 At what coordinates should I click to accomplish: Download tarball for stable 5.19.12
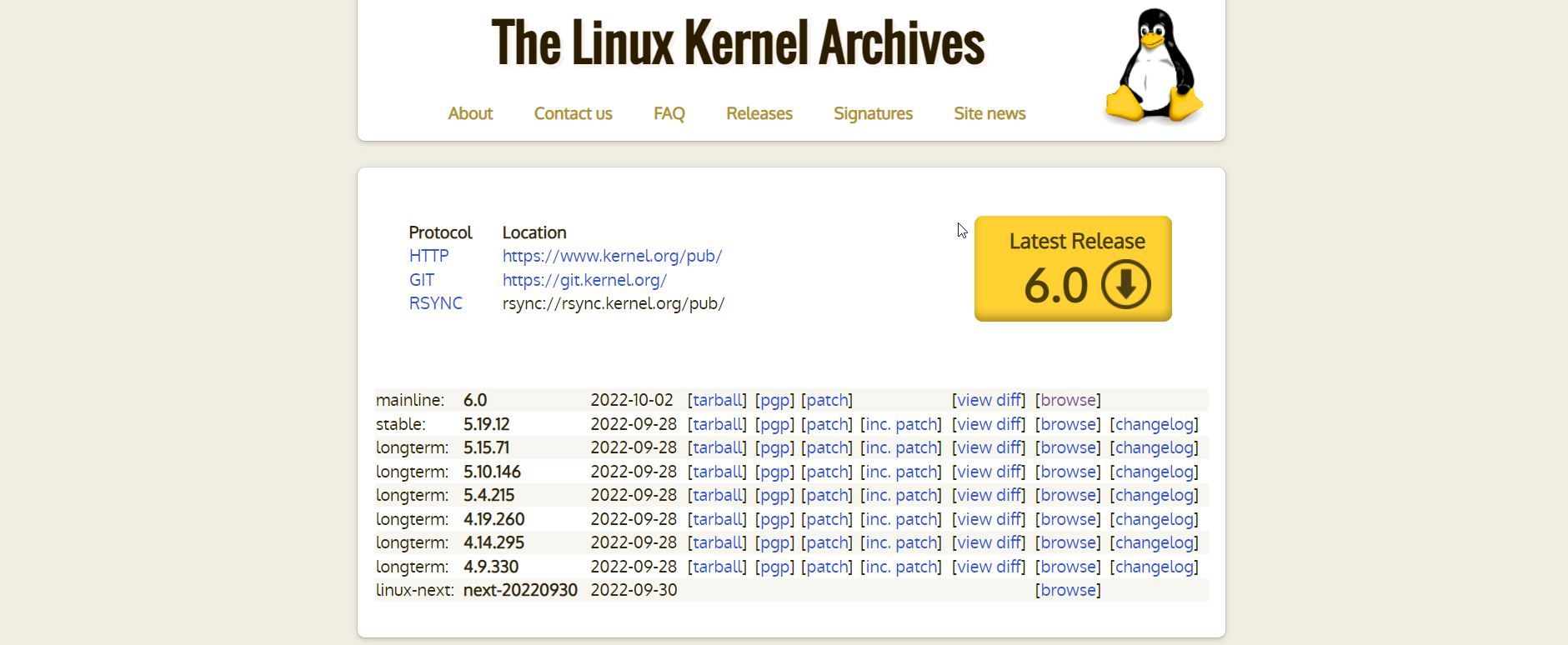click(718, 424)
